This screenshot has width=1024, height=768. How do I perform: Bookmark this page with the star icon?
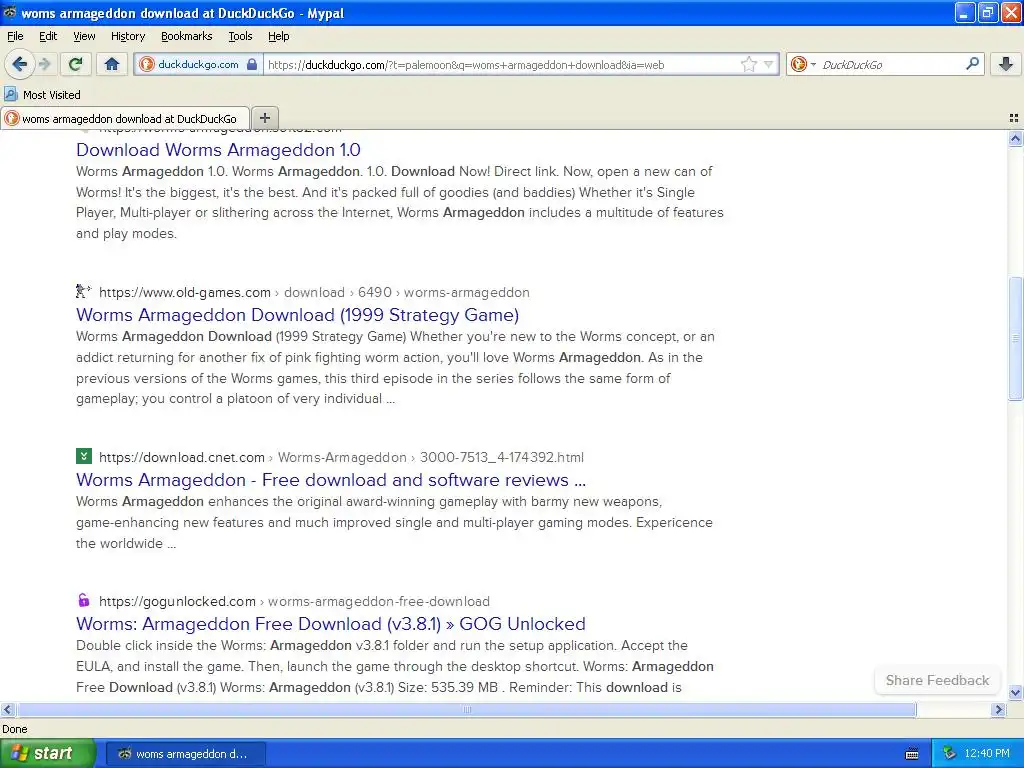click(x=749, y=64)
